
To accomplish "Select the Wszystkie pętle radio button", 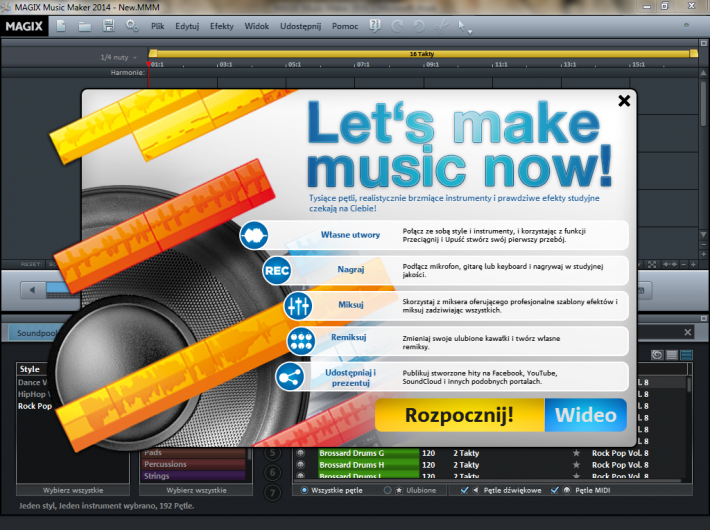I will click(304, 490).
